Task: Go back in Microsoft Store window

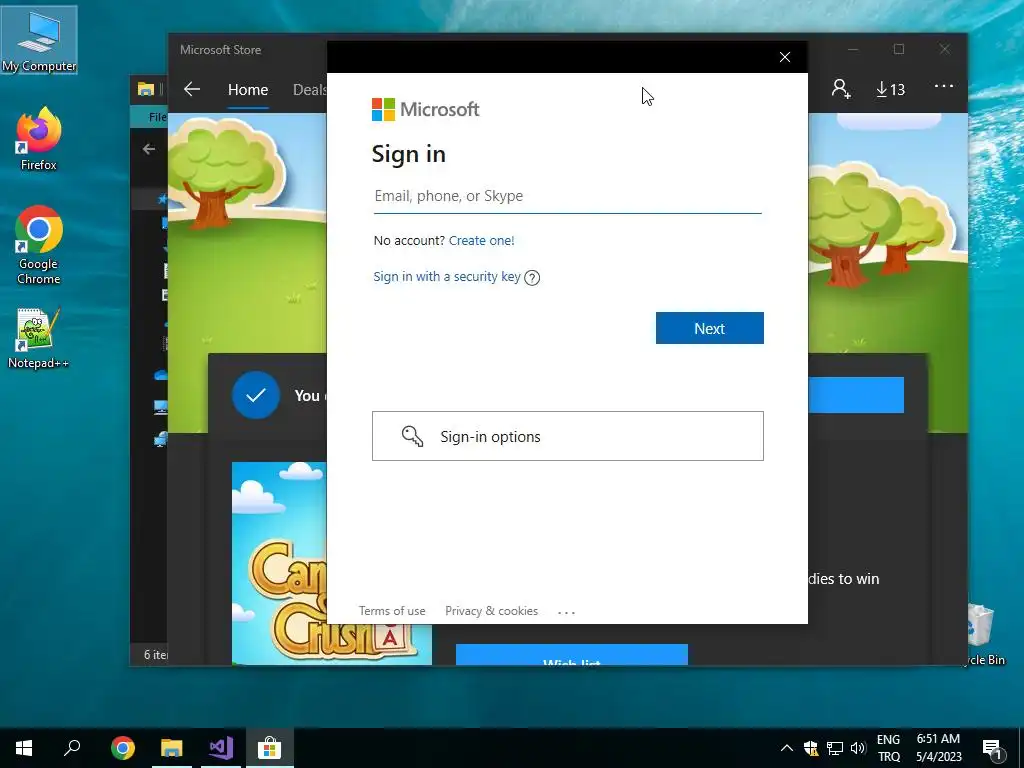Action: 192,89
